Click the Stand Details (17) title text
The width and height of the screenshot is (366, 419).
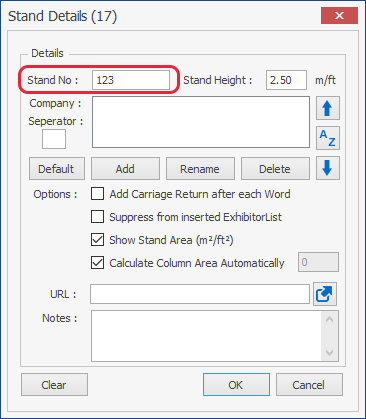click(62, 16)
